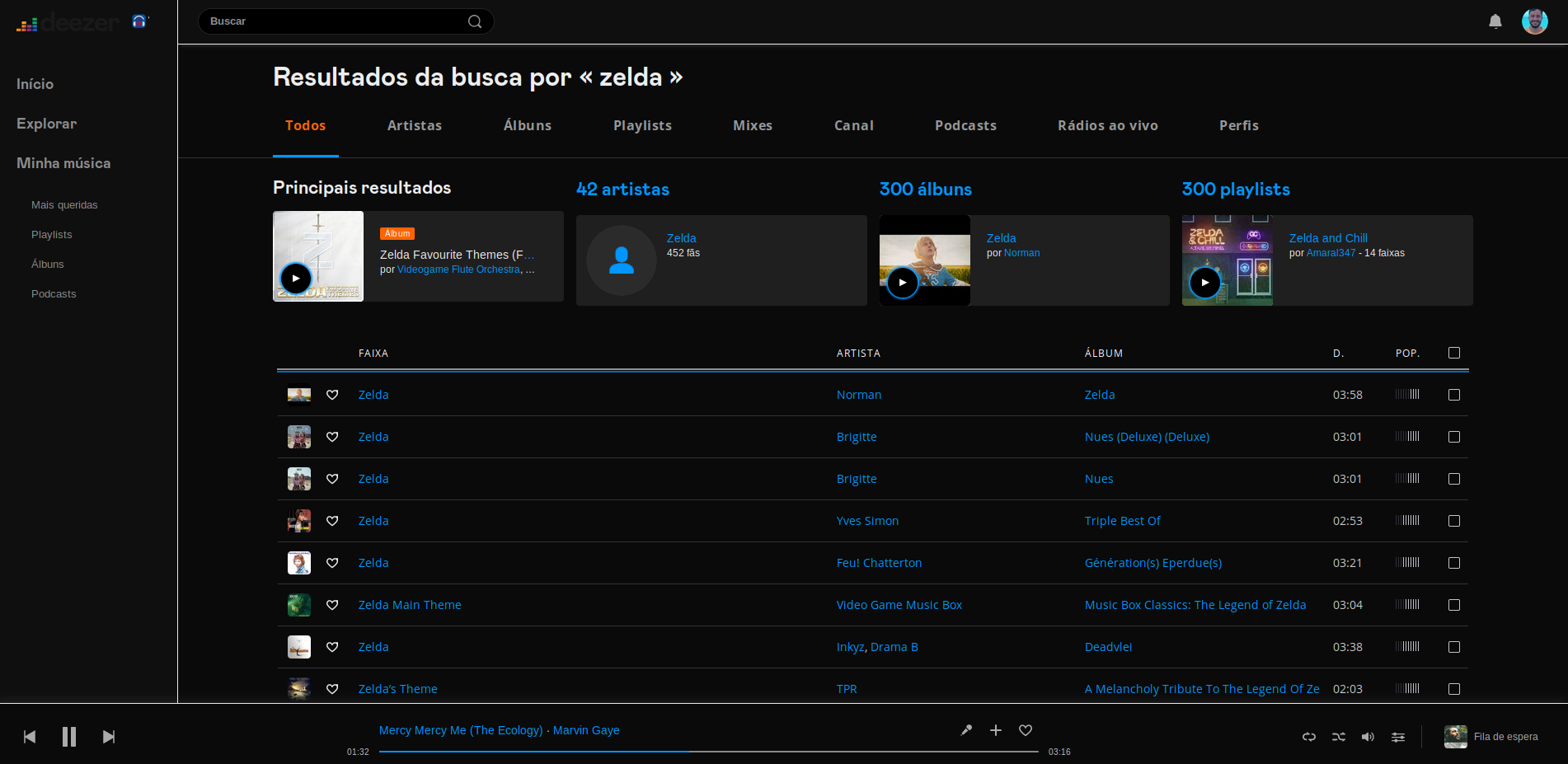
Task: Open the Amaral347 profile link
Action: [1331, 253]
